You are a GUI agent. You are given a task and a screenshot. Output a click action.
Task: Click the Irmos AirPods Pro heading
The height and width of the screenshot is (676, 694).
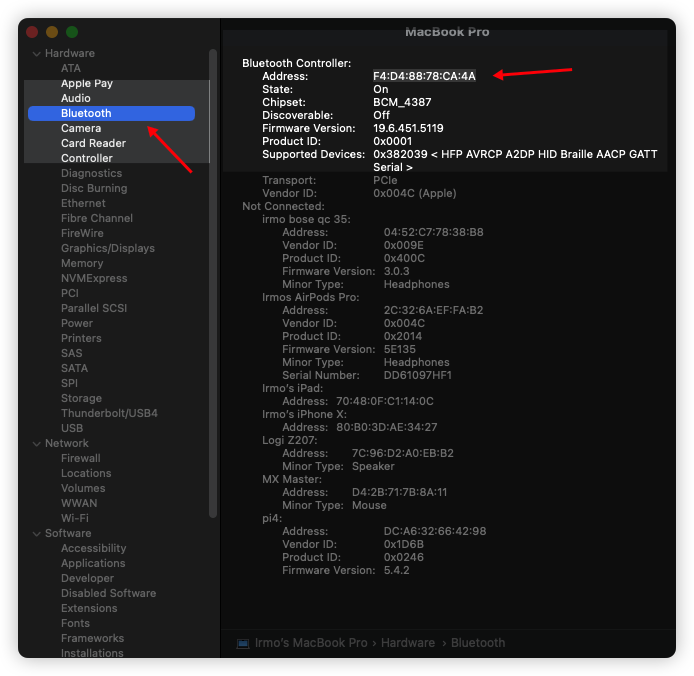311,297
